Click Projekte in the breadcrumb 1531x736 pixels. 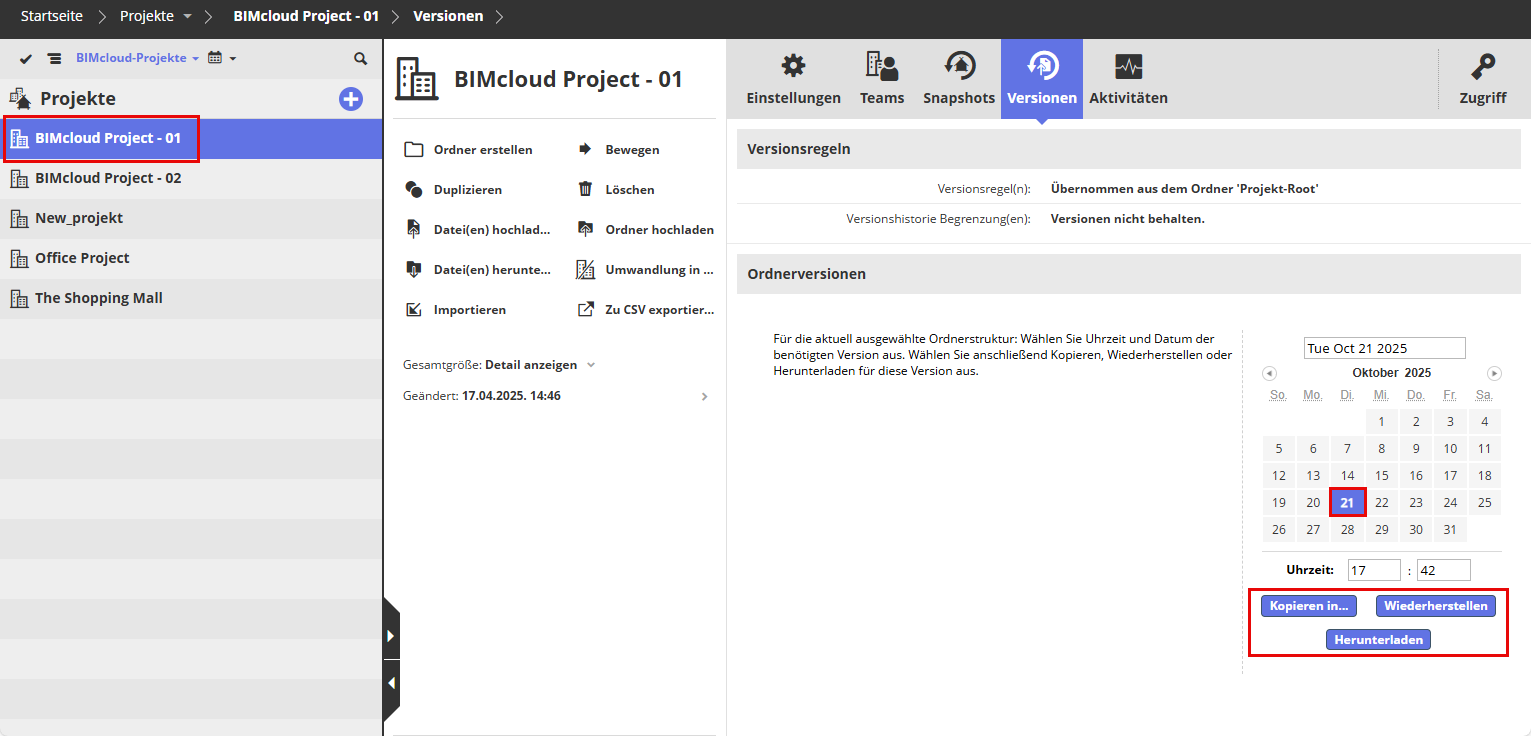click(x=146, y=16)
